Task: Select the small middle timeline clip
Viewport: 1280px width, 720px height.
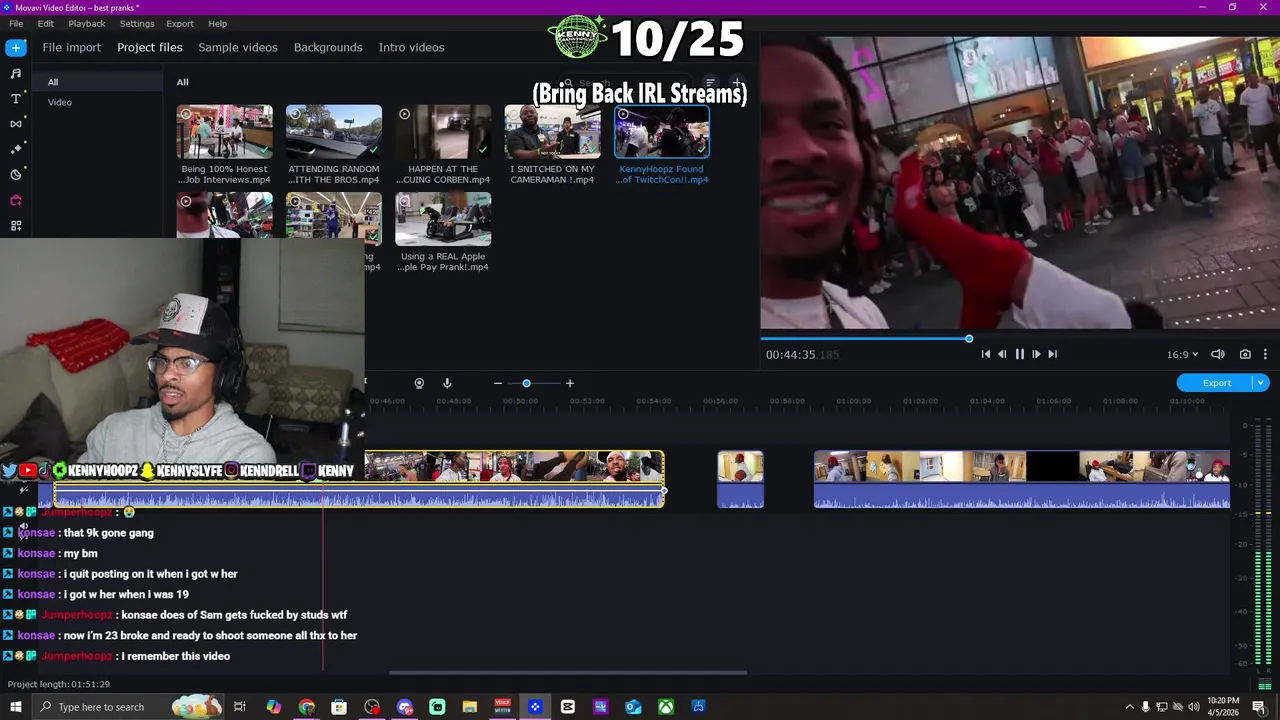Action: (740, 480)
